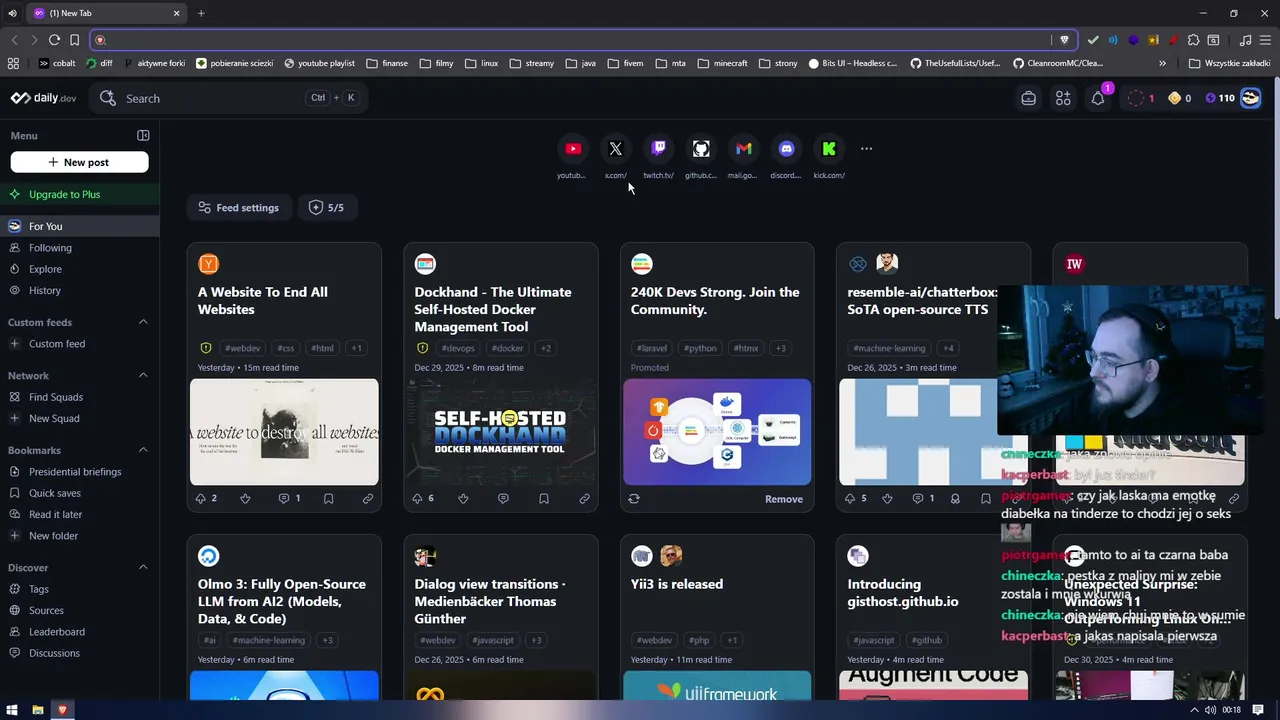Collapse the Discover section

(x=143, y=567)
